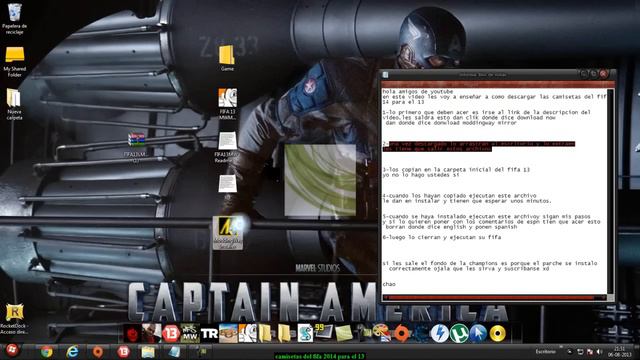Select the FIFA13MW WinRAR archive on desktop
Viewport: 640px width, 360px height.
(136, 147)
